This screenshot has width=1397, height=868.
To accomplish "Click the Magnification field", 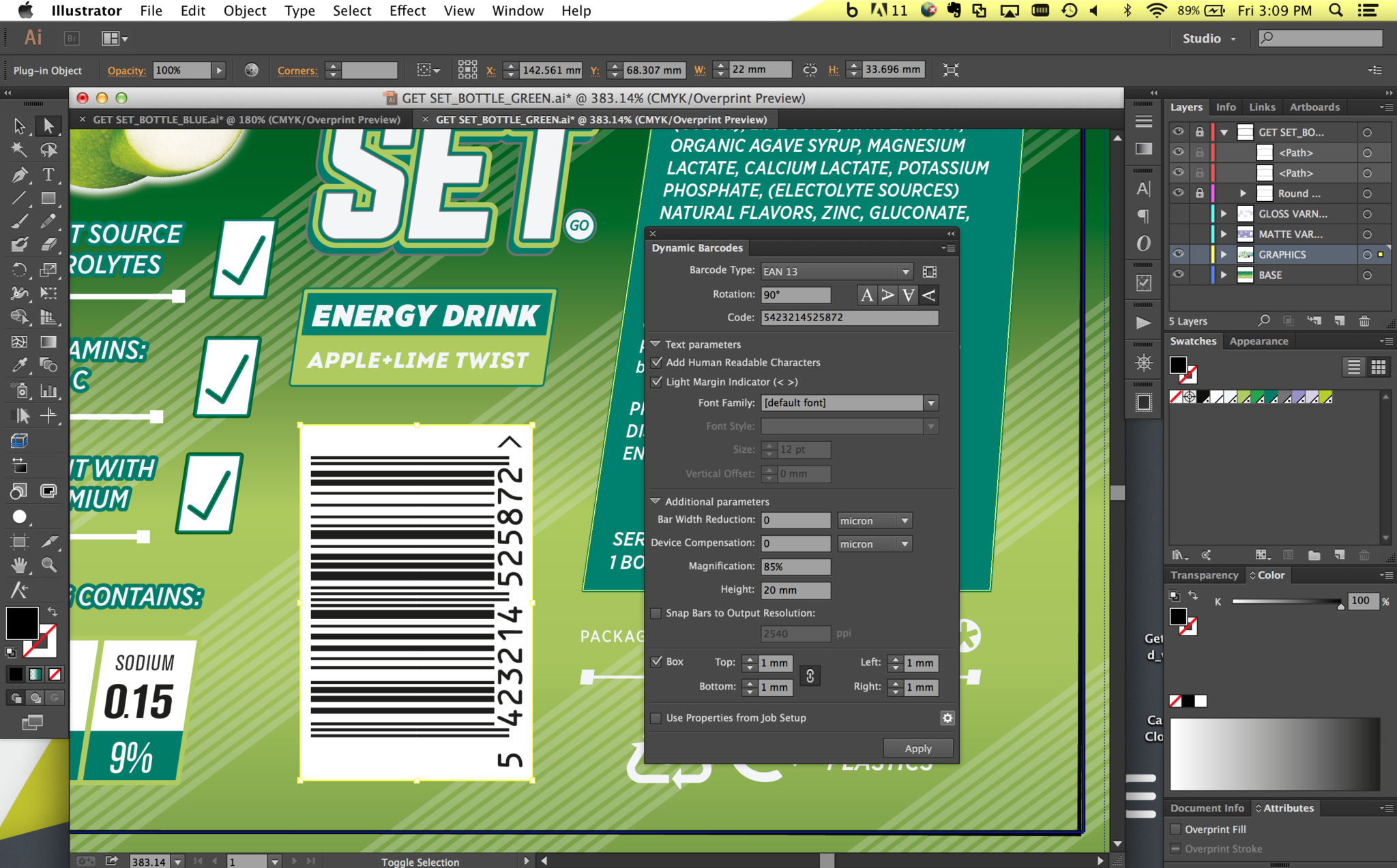I will click(x=795, y=567).
